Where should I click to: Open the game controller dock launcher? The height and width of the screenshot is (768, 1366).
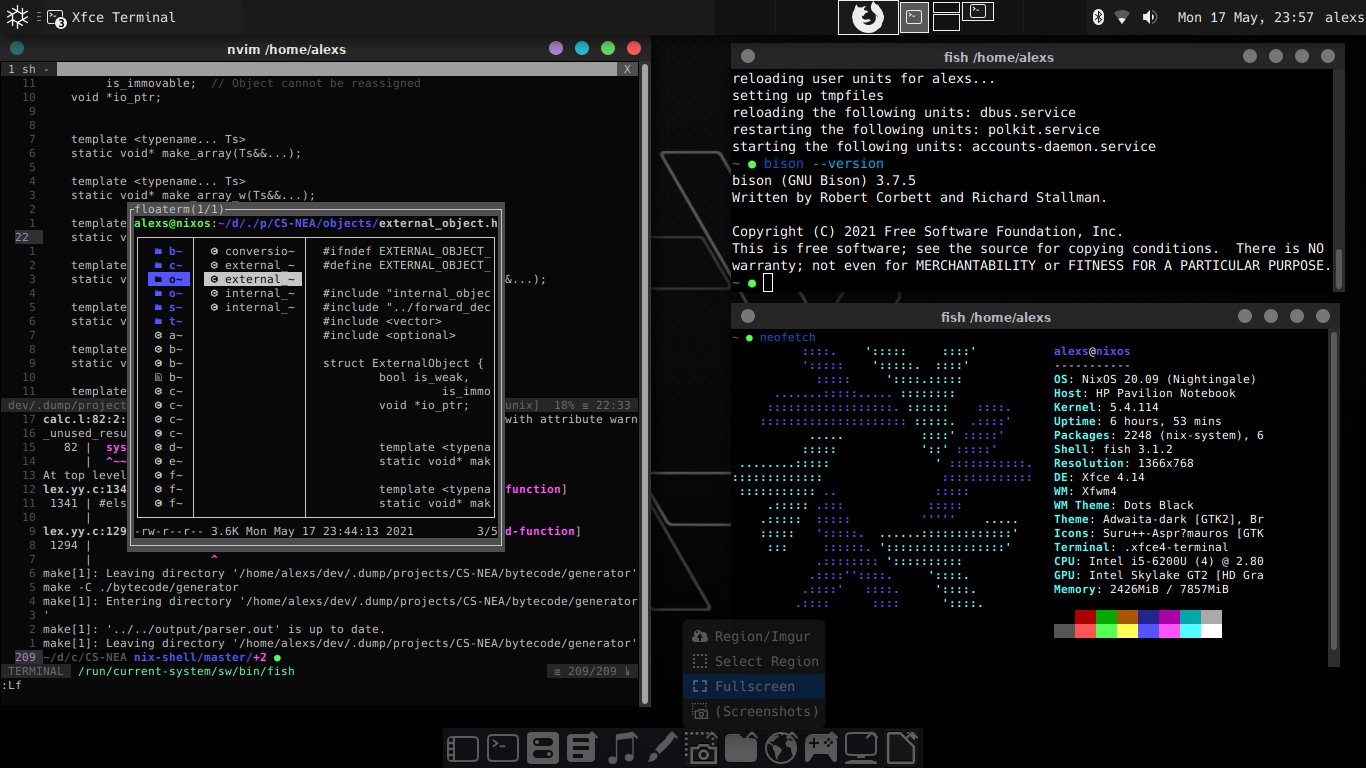(x=821, y=748)
